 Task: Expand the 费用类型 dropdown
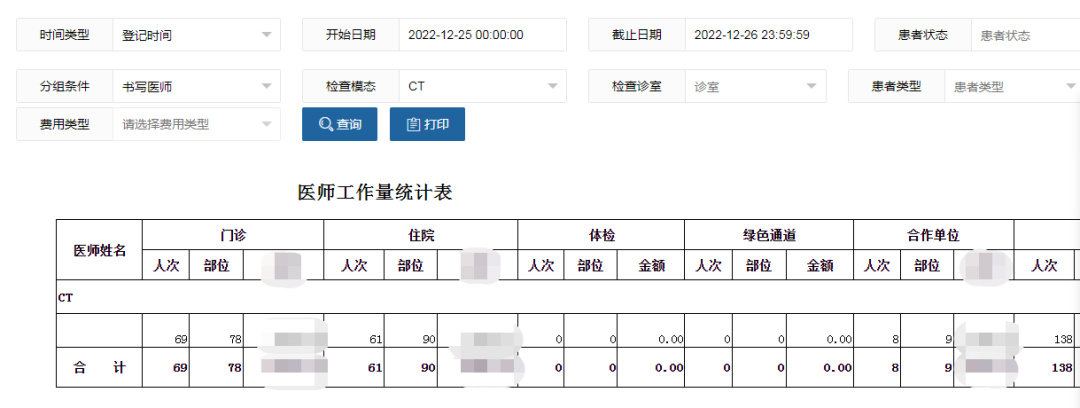pyautogui.click(x=196, y=124)
